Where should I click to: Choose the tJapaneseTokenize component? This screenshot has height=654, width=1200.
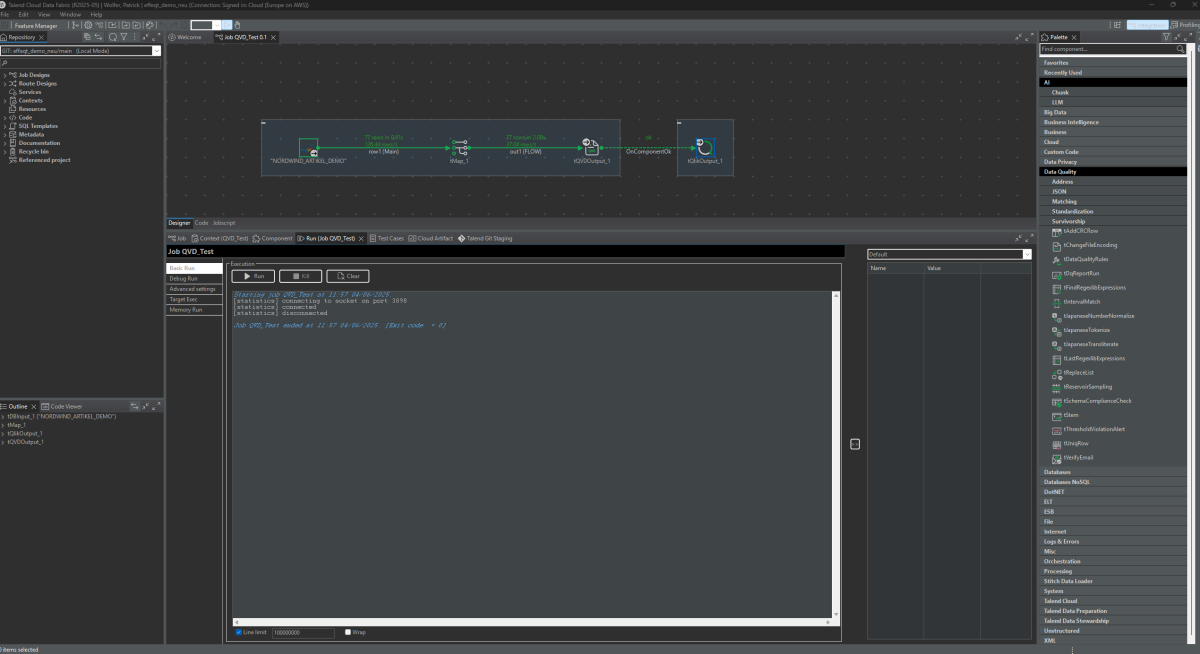[x=1080, y=330]
